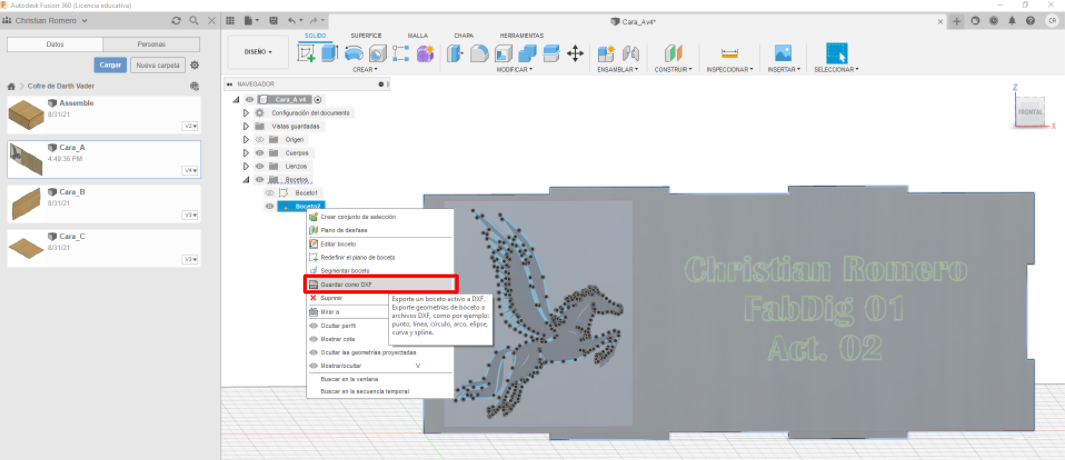
Task: Select the Extrude tool
Action: (x=329, y=53)
